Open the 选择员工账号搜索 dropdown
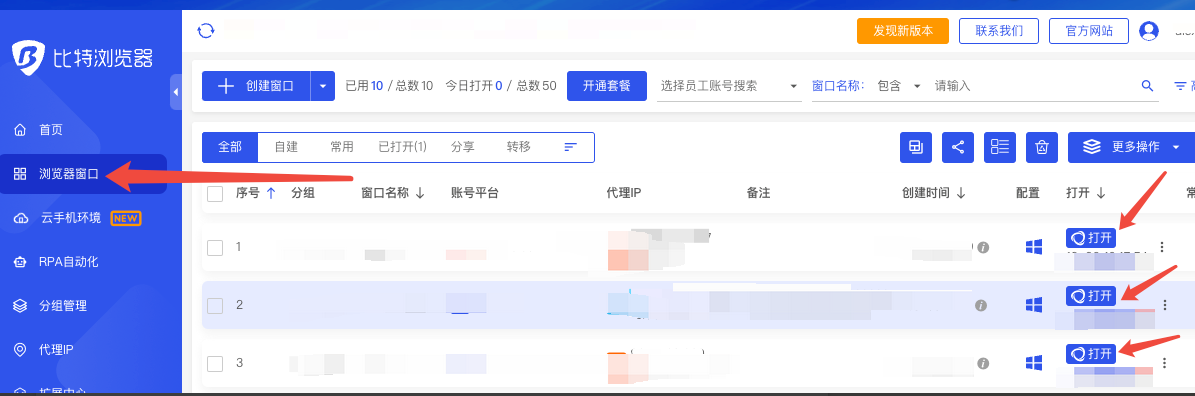This screenshot has height=396, width=1195. (729, 85)
